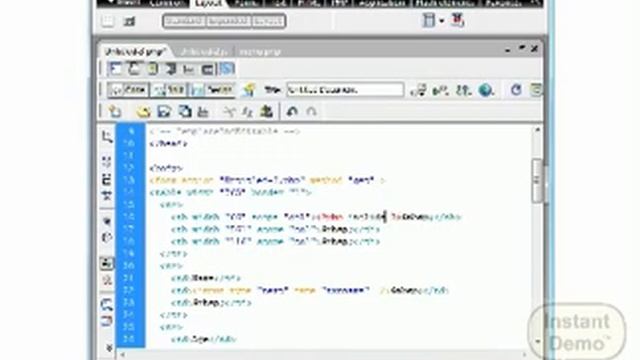Open Documents list in coding toolbar
The width and height of the screenshot is (640, 360).
[x=107, y=137]
